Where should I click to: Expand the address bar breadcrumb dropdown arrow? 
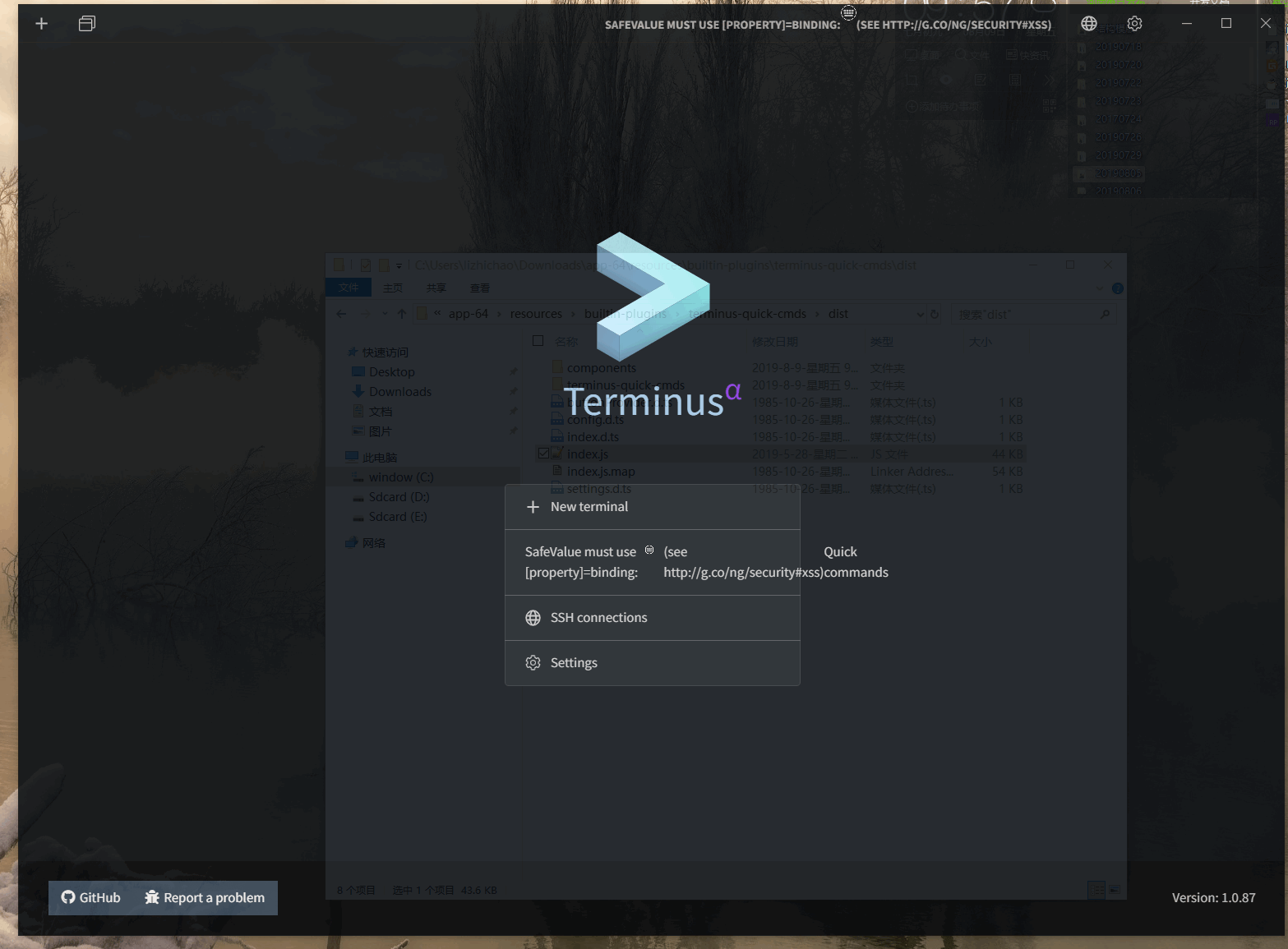click(x=921, y=314)
